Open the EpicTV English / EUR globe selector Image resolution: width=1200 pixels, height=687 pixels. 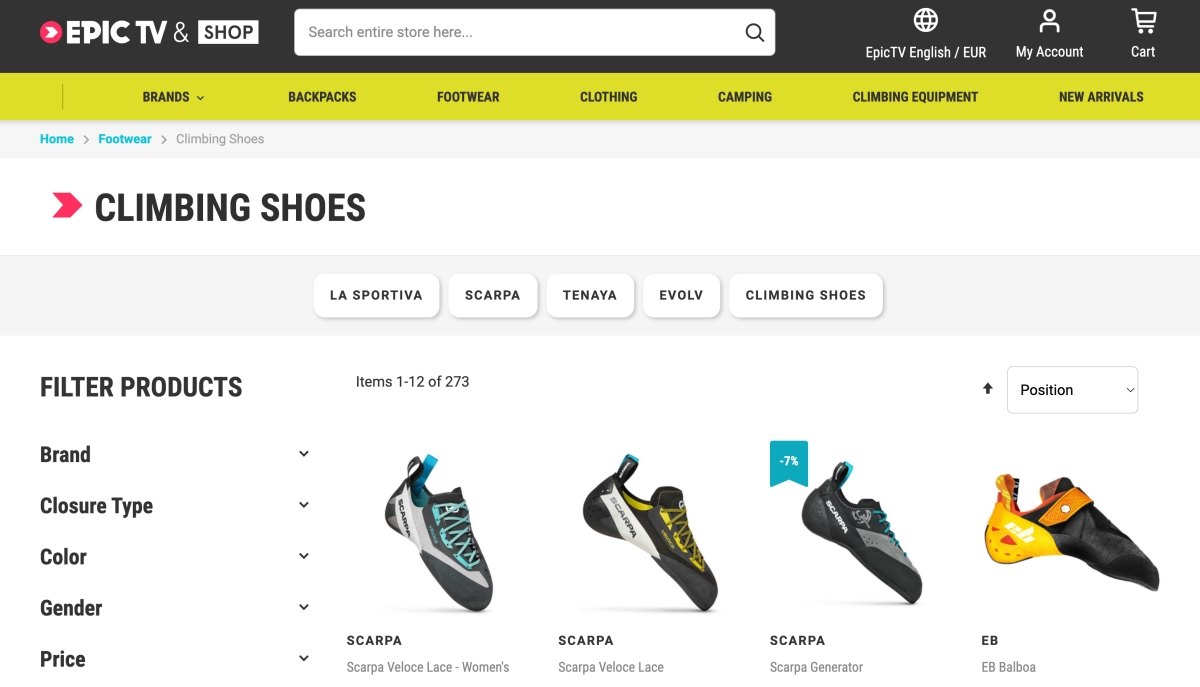coord(926,20)
